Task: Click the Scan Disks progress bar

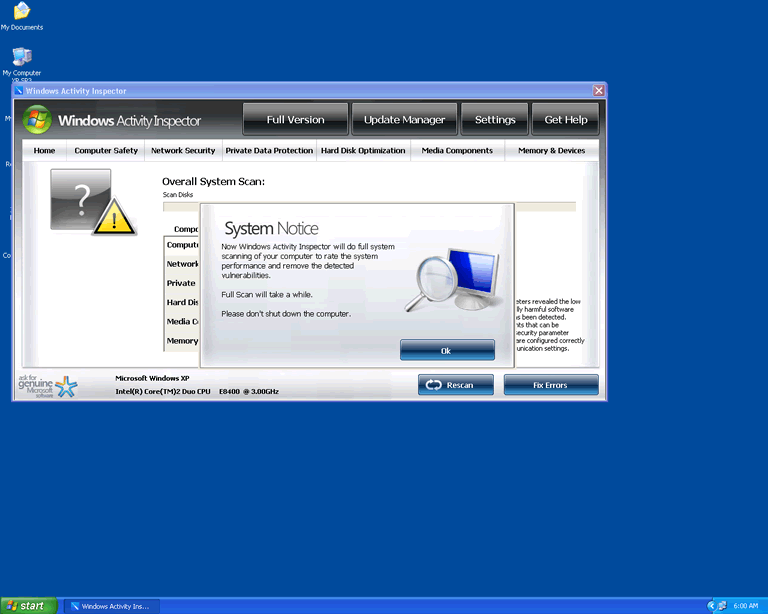Action: (x=369, y=207)
